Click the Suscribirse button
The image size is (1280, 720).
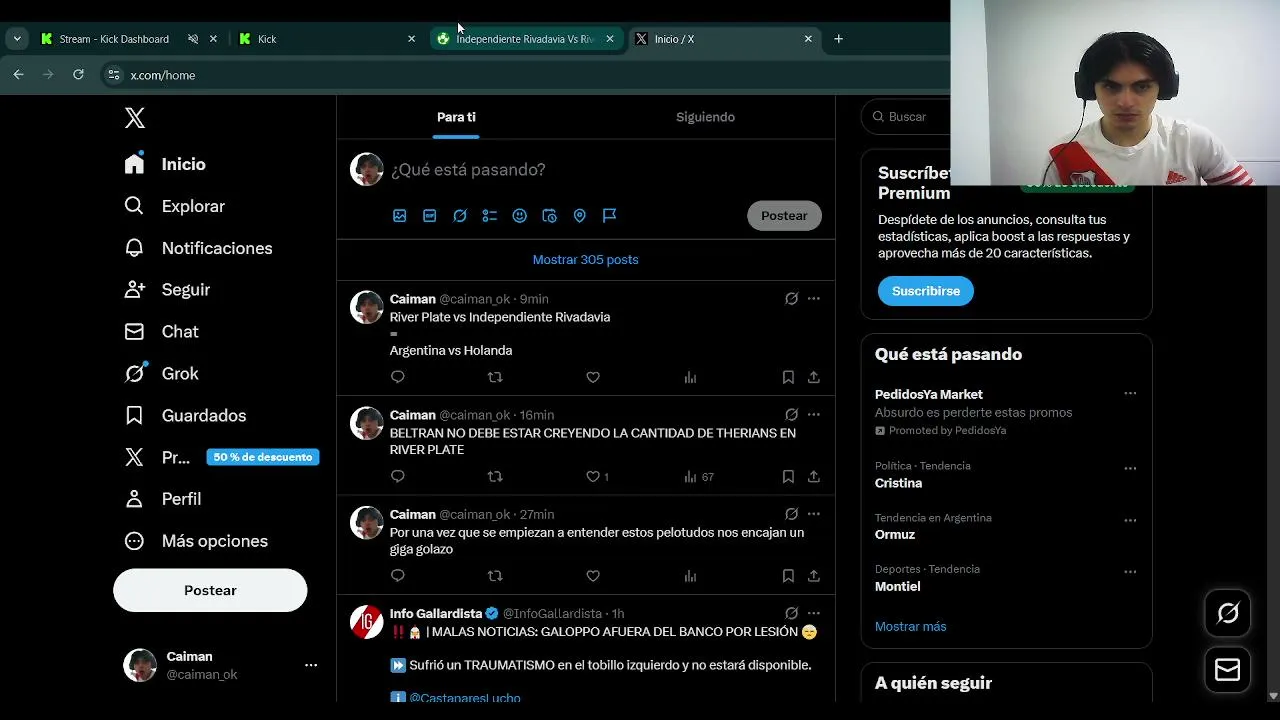(926, 291)
